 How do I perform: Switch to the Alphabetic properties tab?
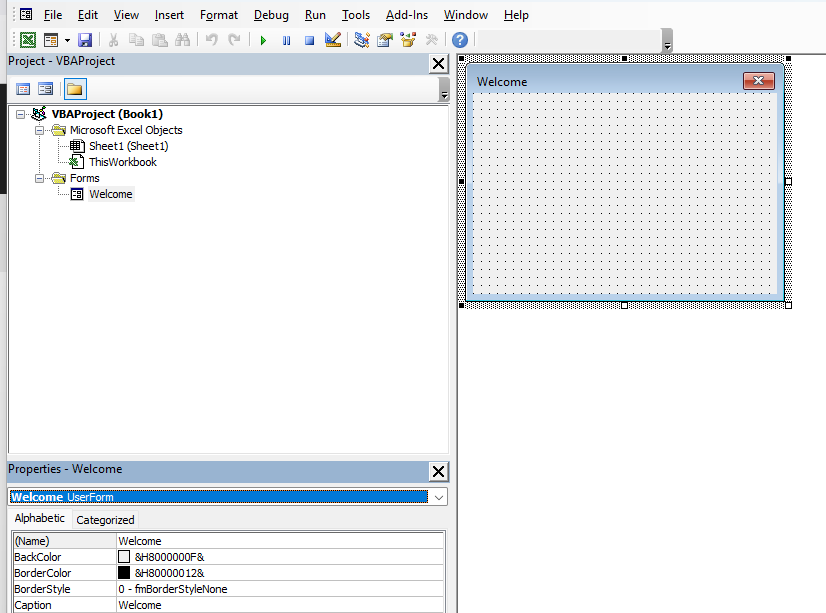coord(39,518)
